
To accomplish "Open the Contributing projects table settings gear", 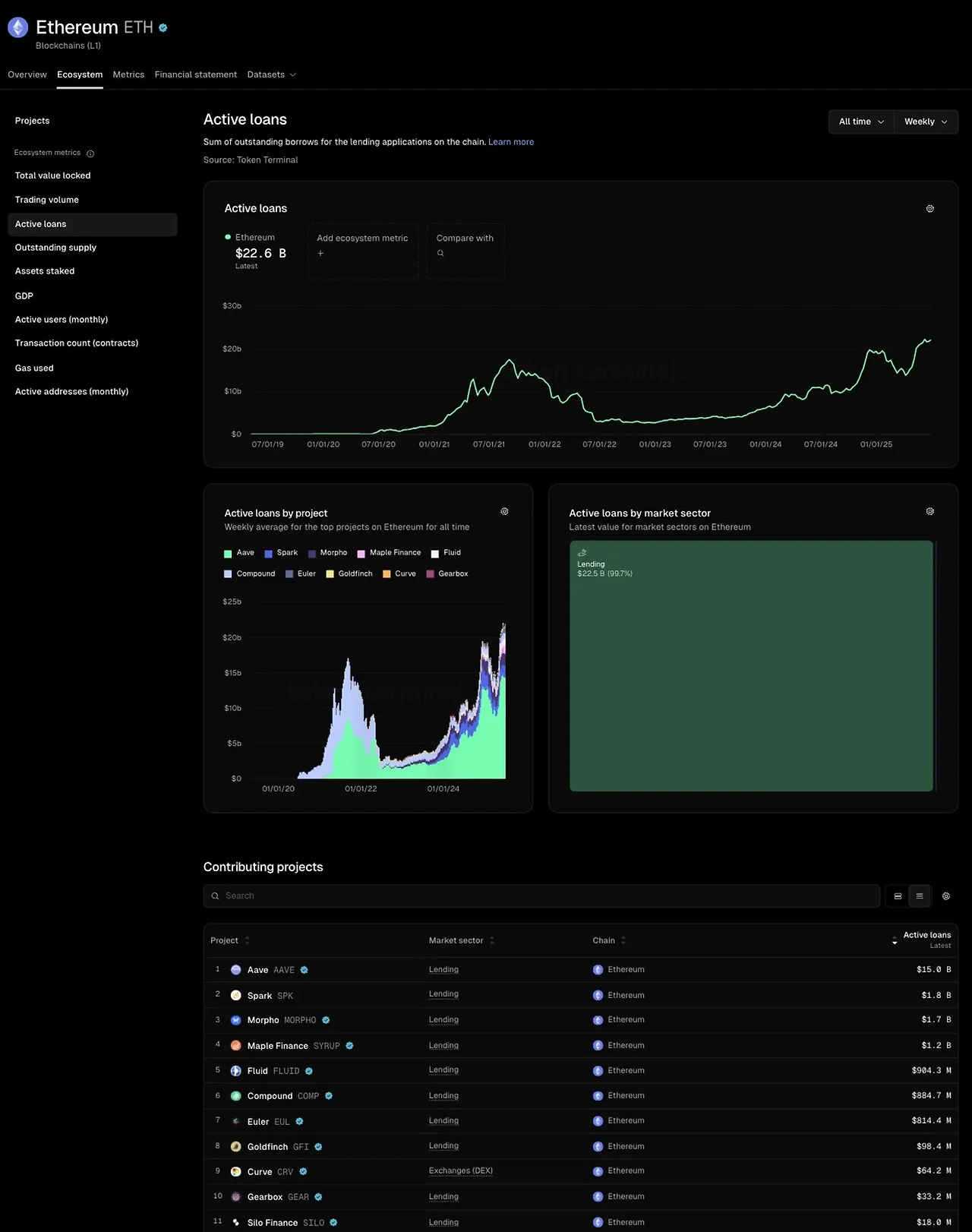I will [x=946, y=896].
